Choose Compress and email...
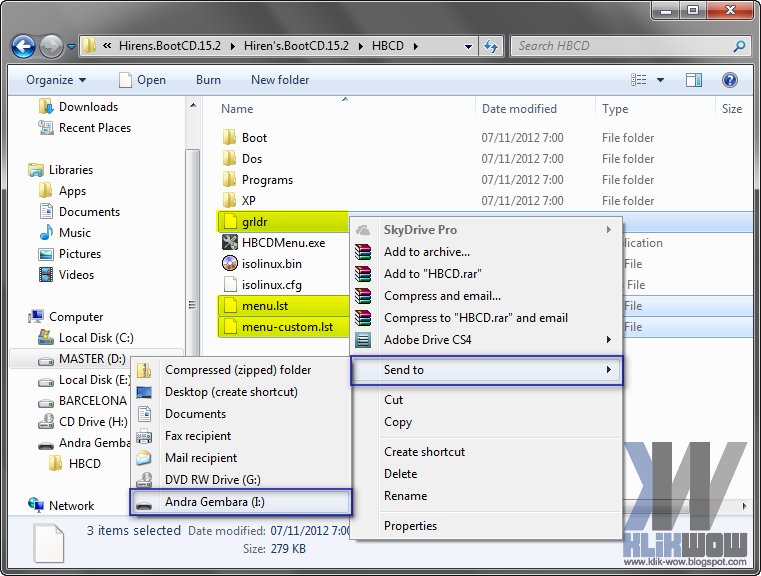 pos(486,296)
